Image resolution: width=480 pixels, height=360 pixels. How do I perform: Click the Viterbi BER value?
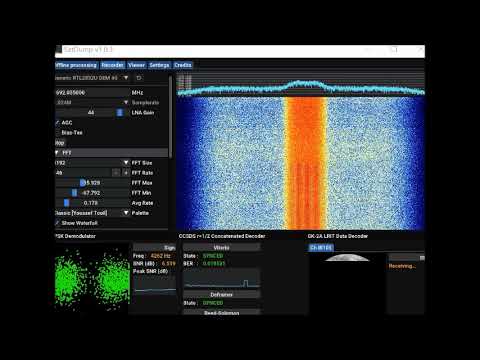(x=214, y=263)
